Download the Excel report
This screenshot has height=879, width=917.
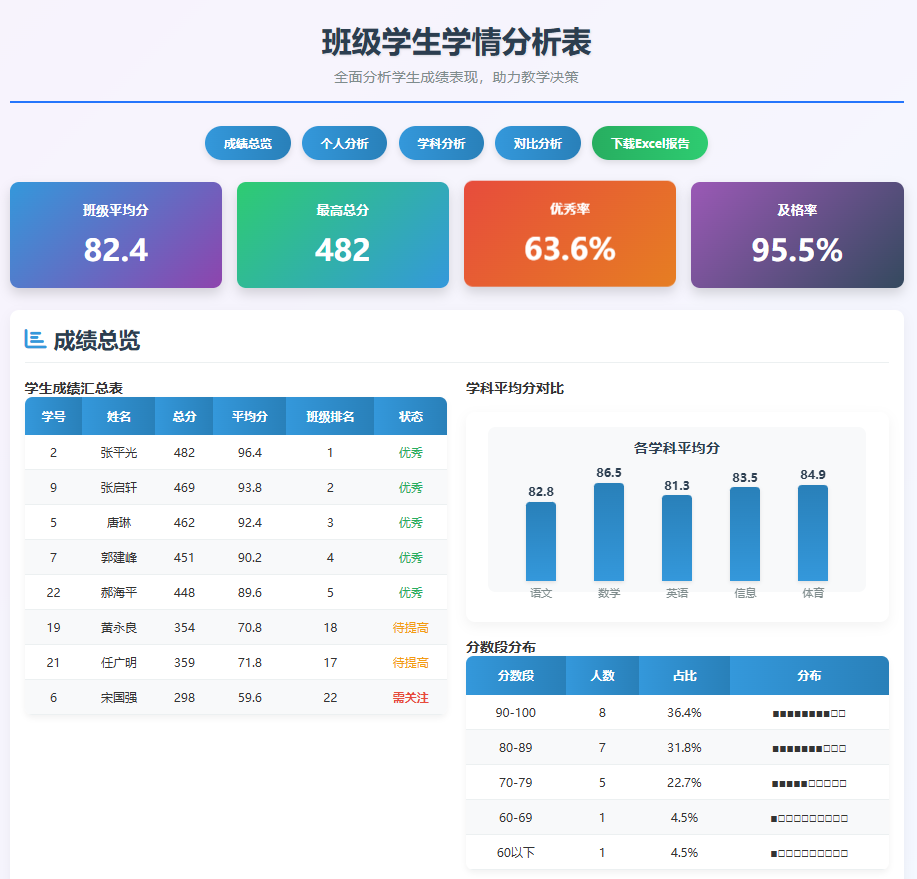coord(650,143)
